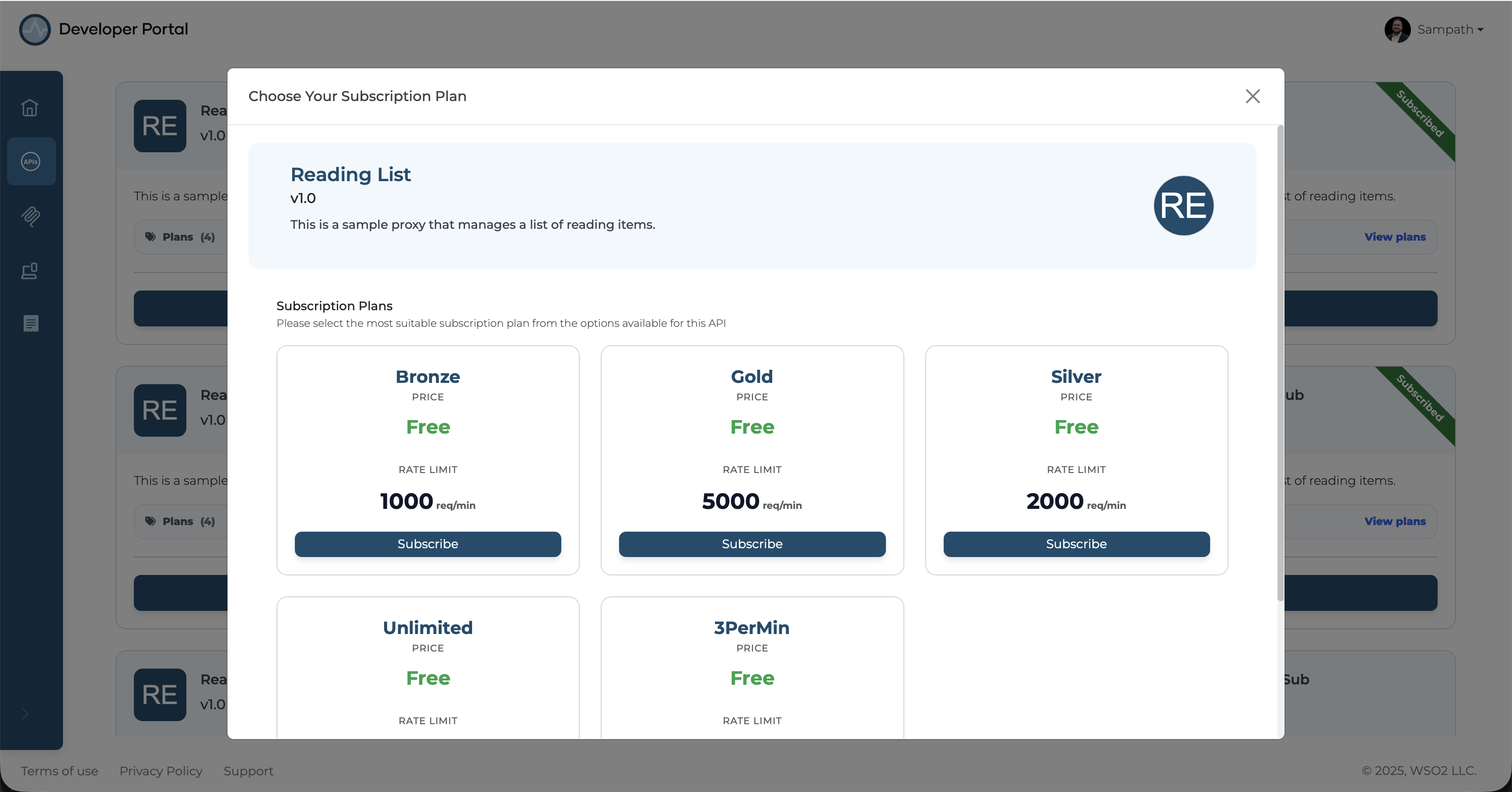Open the Applications icon in the sidebar
The height and width of the screenshot is (792, 1512).
click(30, 271)
